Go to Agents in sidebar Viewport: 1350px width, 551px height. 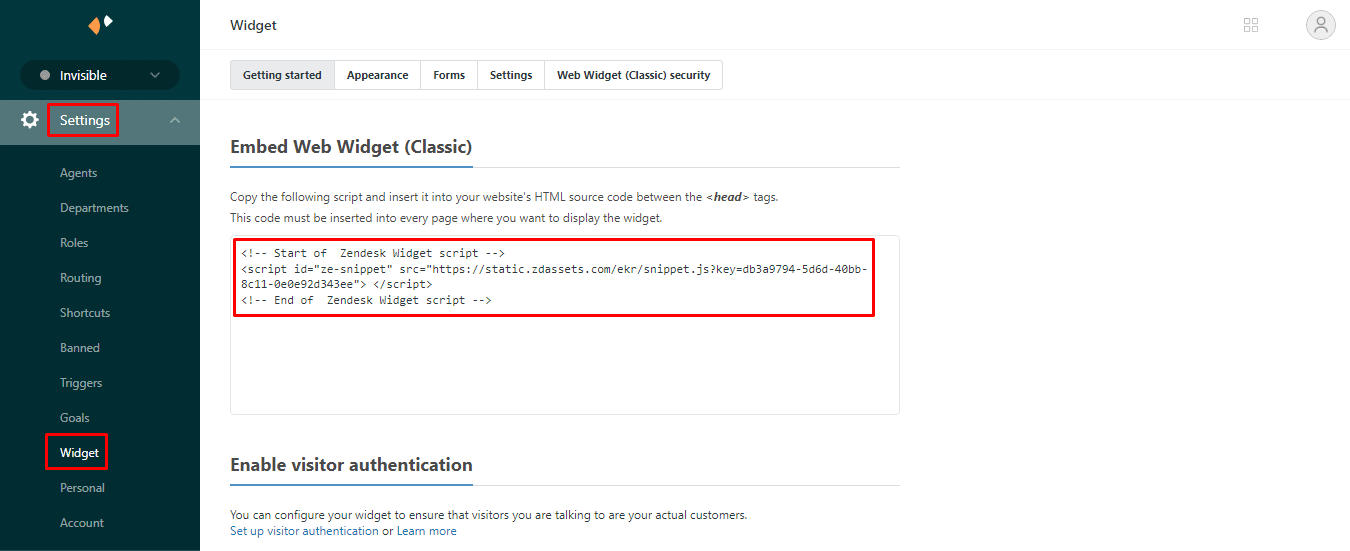pyautogui.click(x=78, y=173)
